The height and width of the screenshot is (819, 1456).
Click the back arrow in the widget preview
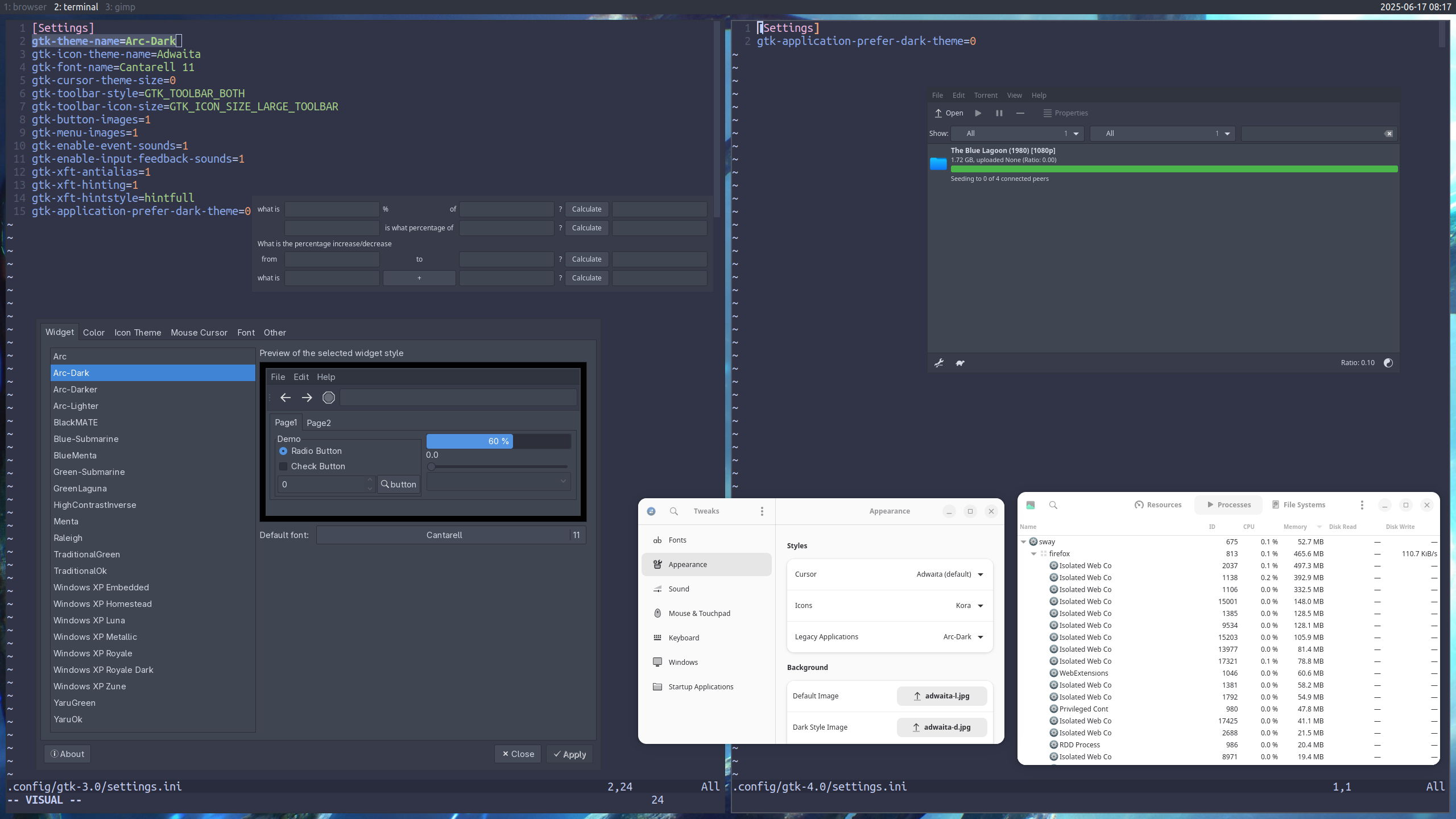click(286, 398)
